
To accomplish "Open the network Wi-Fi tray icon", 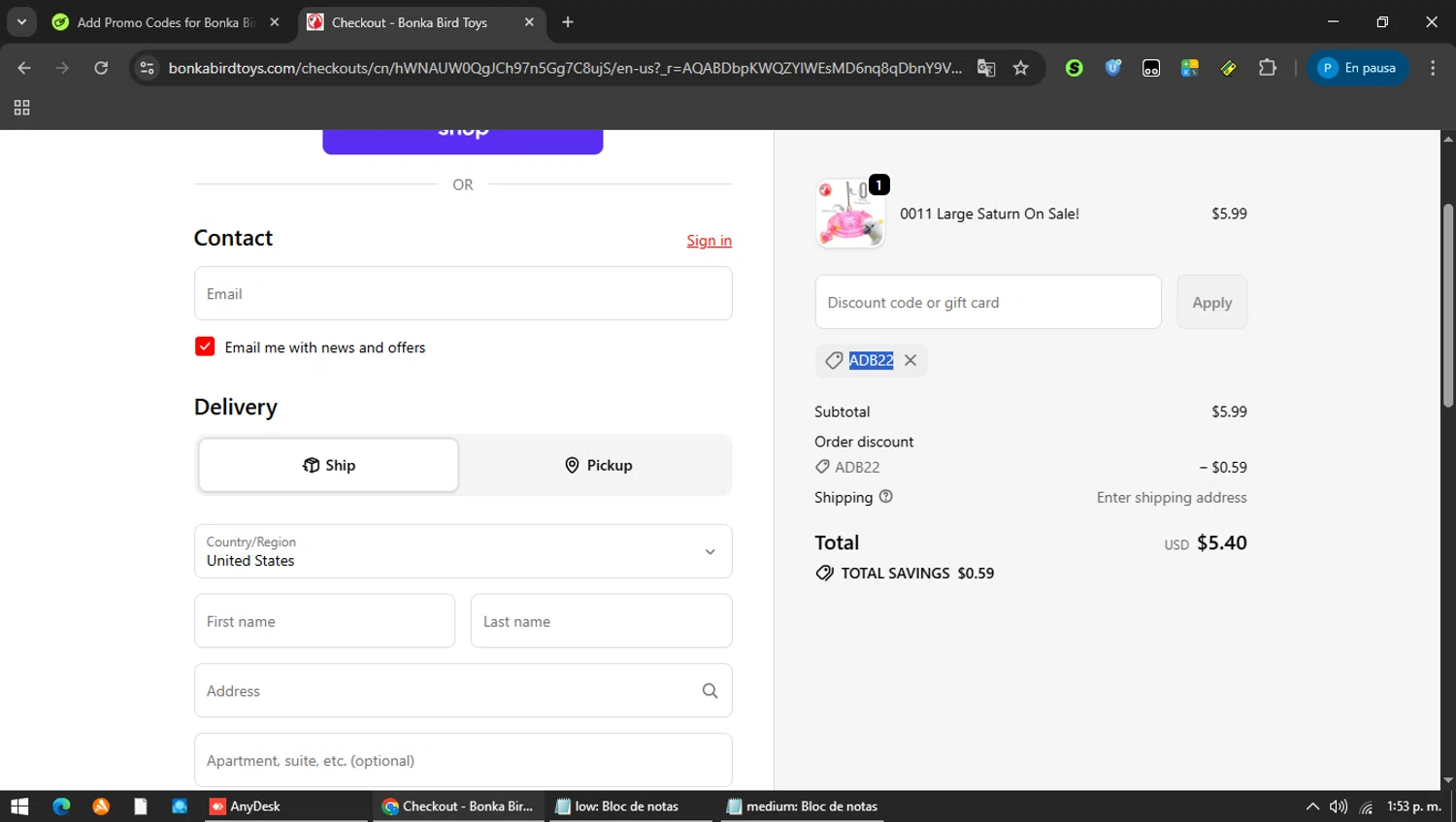I will (1366, 806).
